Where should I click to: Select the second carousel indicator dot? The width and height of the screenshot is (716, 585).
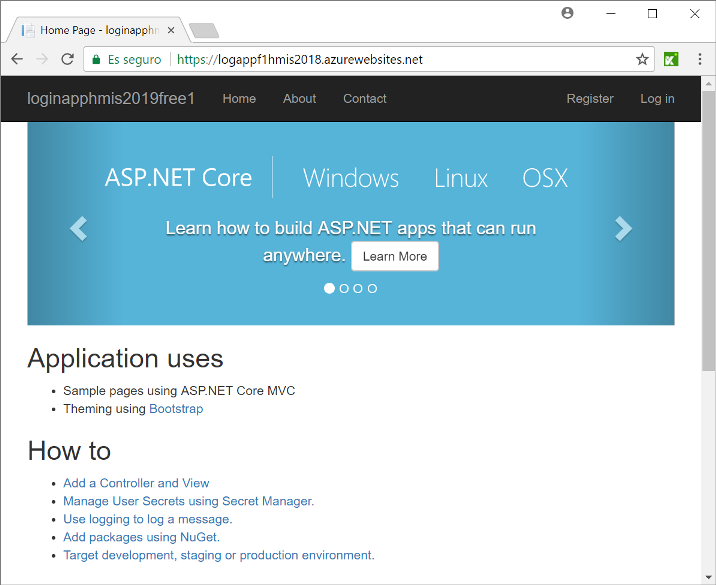[344, 288]
